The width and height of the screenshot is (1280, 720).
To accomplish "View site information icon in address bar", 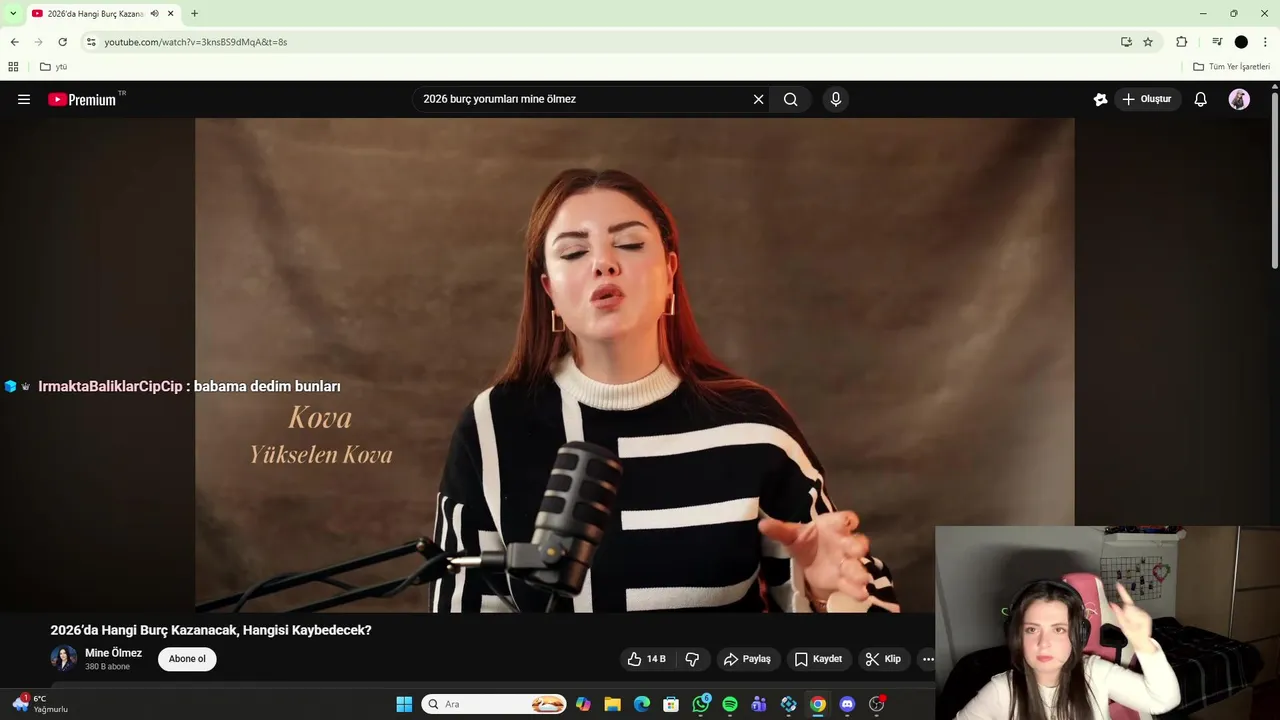I will click(x=91, y=42).
